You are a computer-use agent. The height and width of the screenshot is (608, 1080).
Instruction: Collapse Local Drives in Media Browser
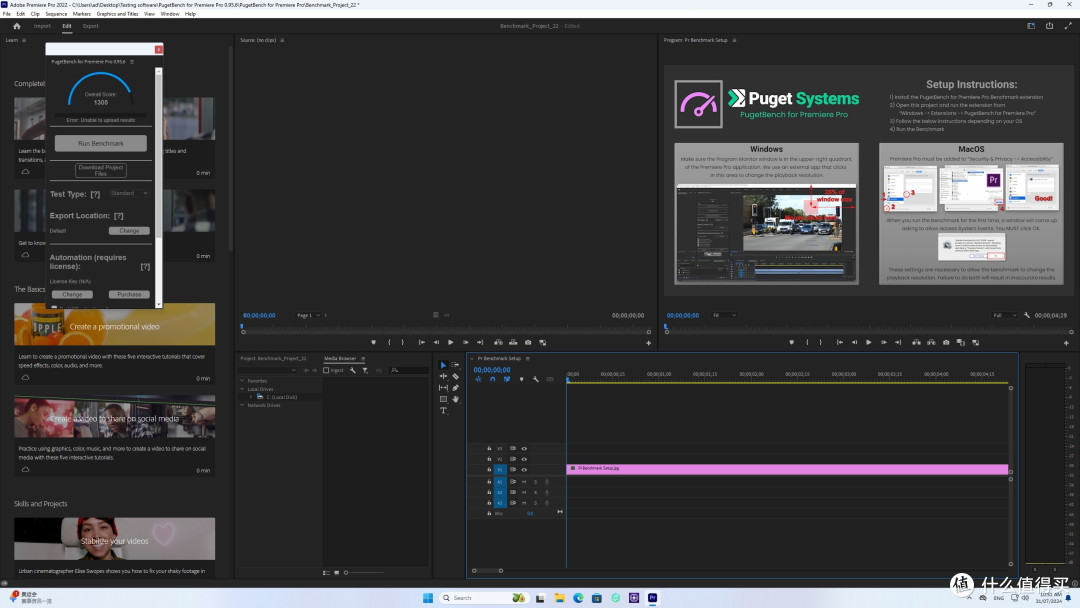point(242,389)
